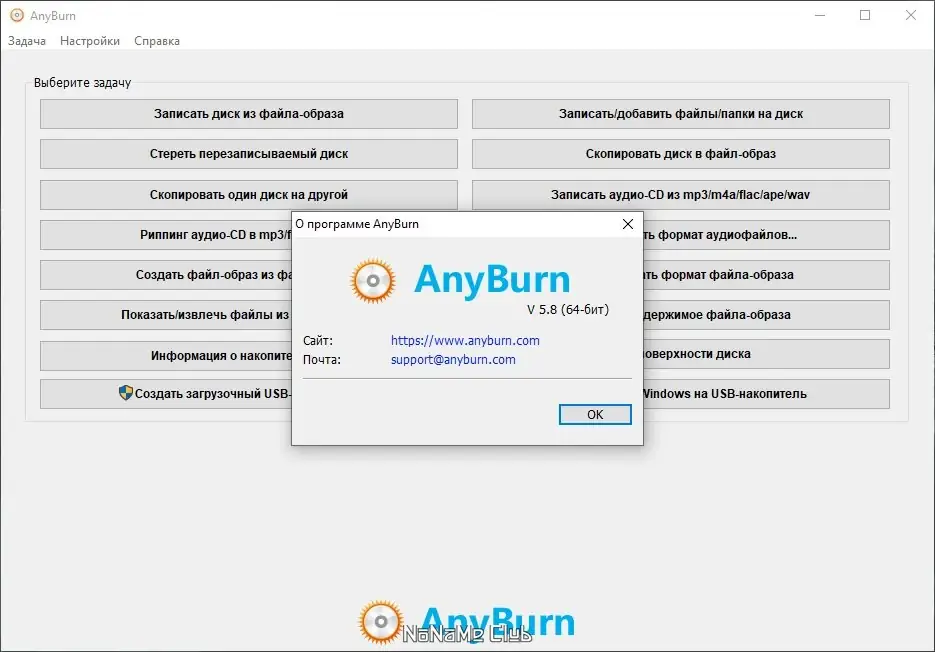Screen dimensions: 935x652
Task: Click Показать/извлечь файлы button
Action: pos(166,315)
